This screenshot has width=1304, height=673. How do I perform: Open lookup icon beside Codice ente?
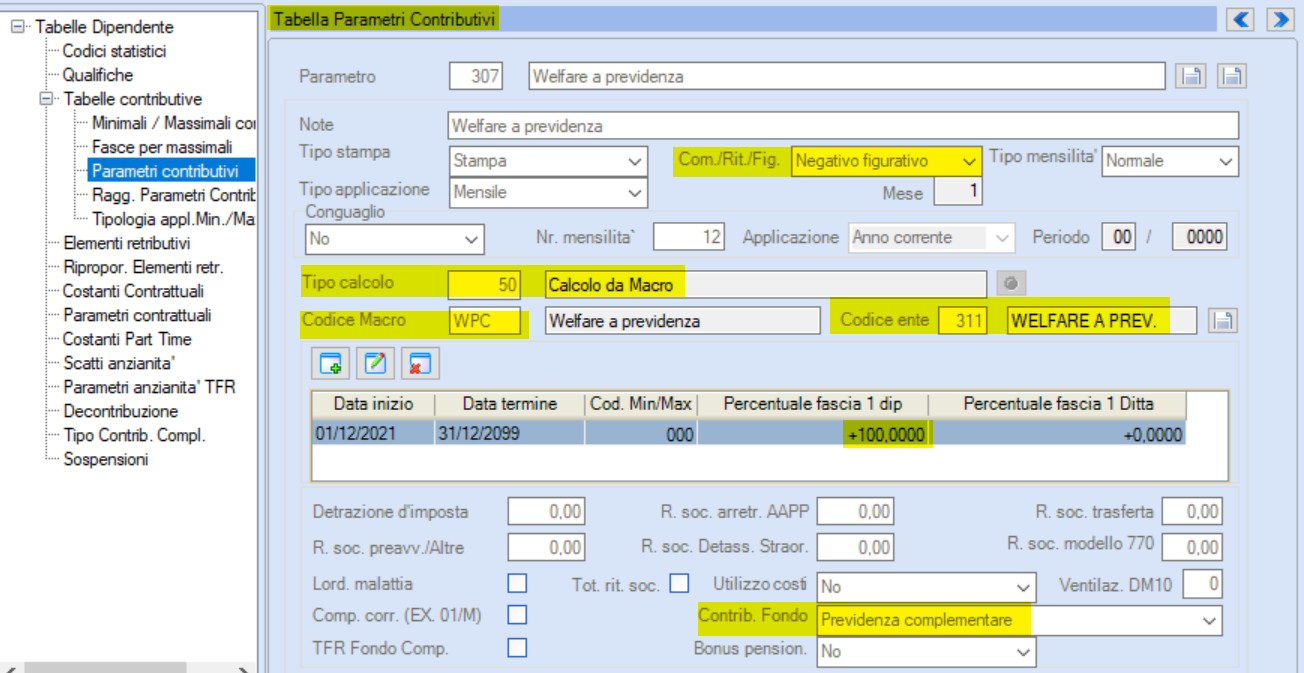point(1224,320)
